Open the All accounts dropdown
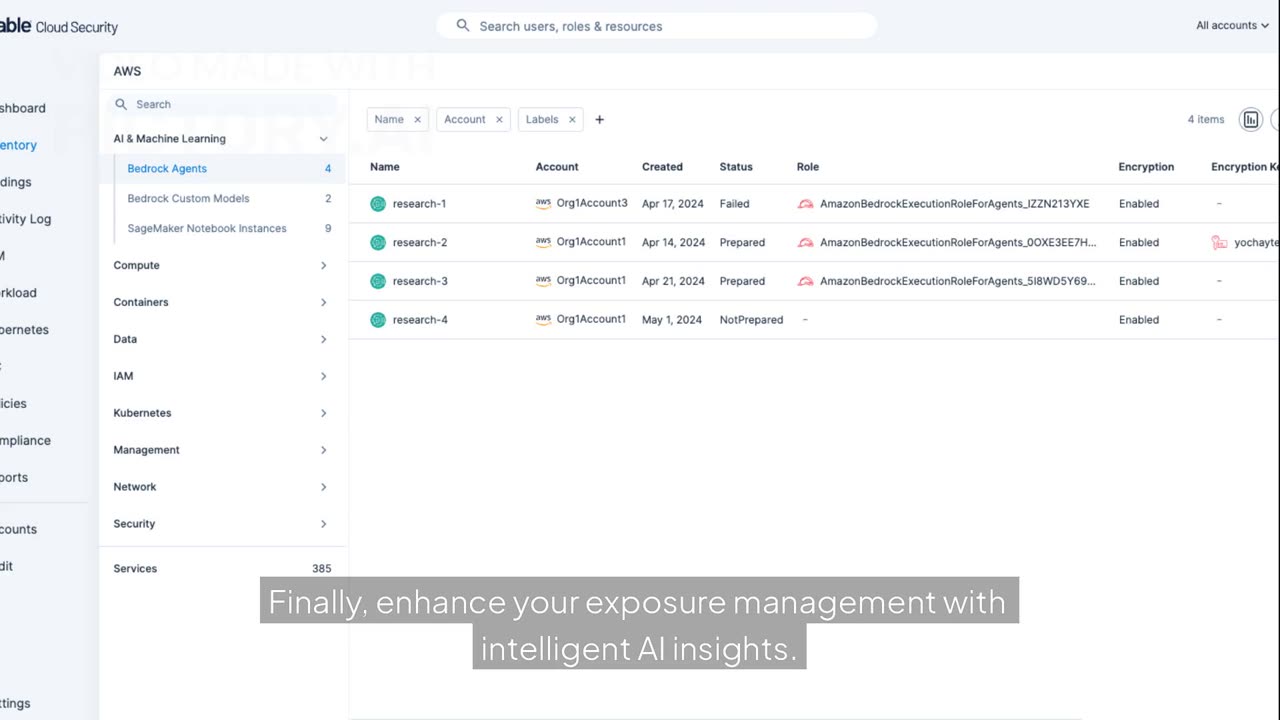The image size is (1280, 720). pyautogui.click(x=1233, y=26)
